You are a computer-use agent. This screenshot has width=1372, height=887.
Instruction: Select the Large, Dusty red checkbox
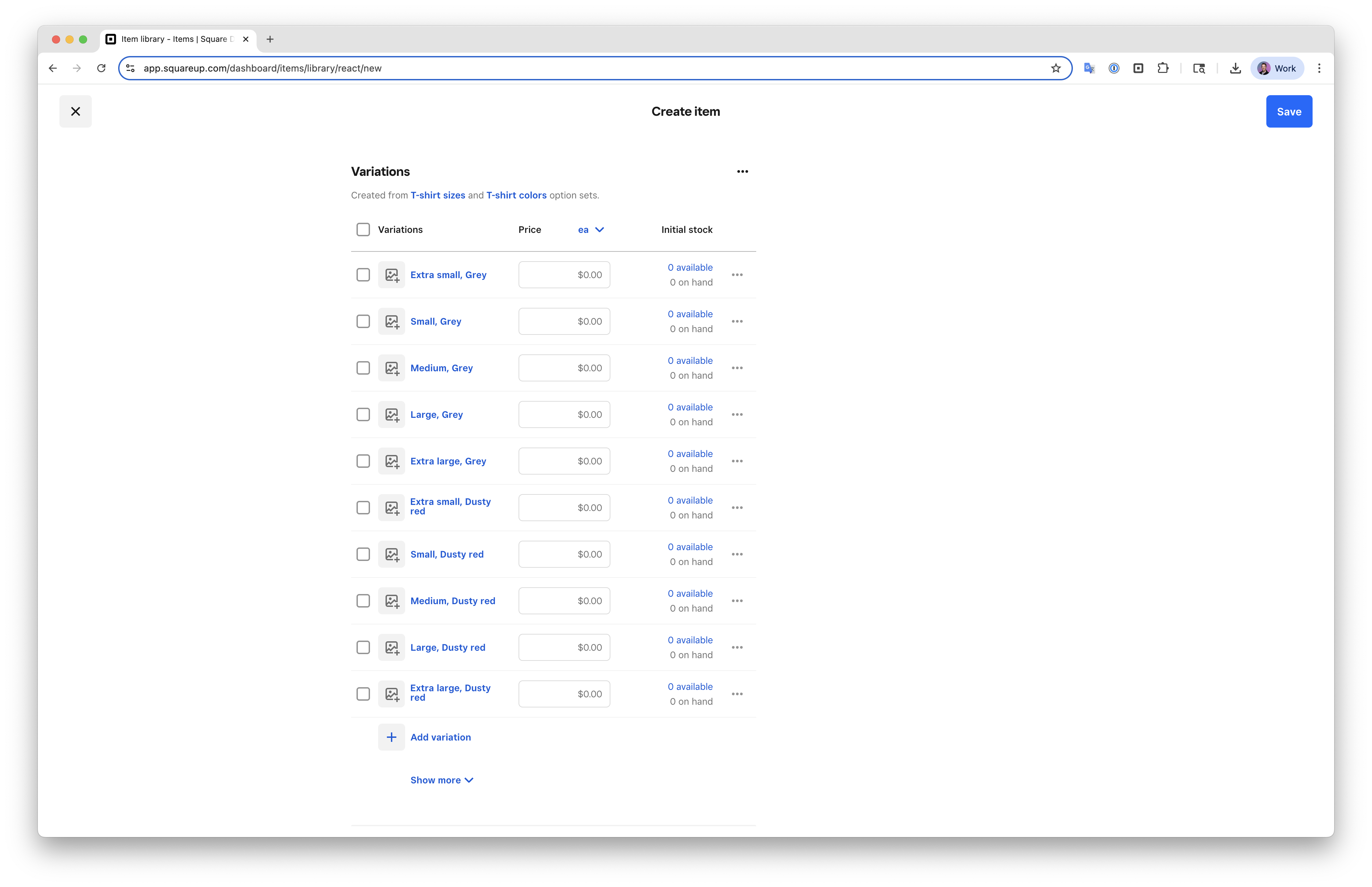(x=363, y=647)
